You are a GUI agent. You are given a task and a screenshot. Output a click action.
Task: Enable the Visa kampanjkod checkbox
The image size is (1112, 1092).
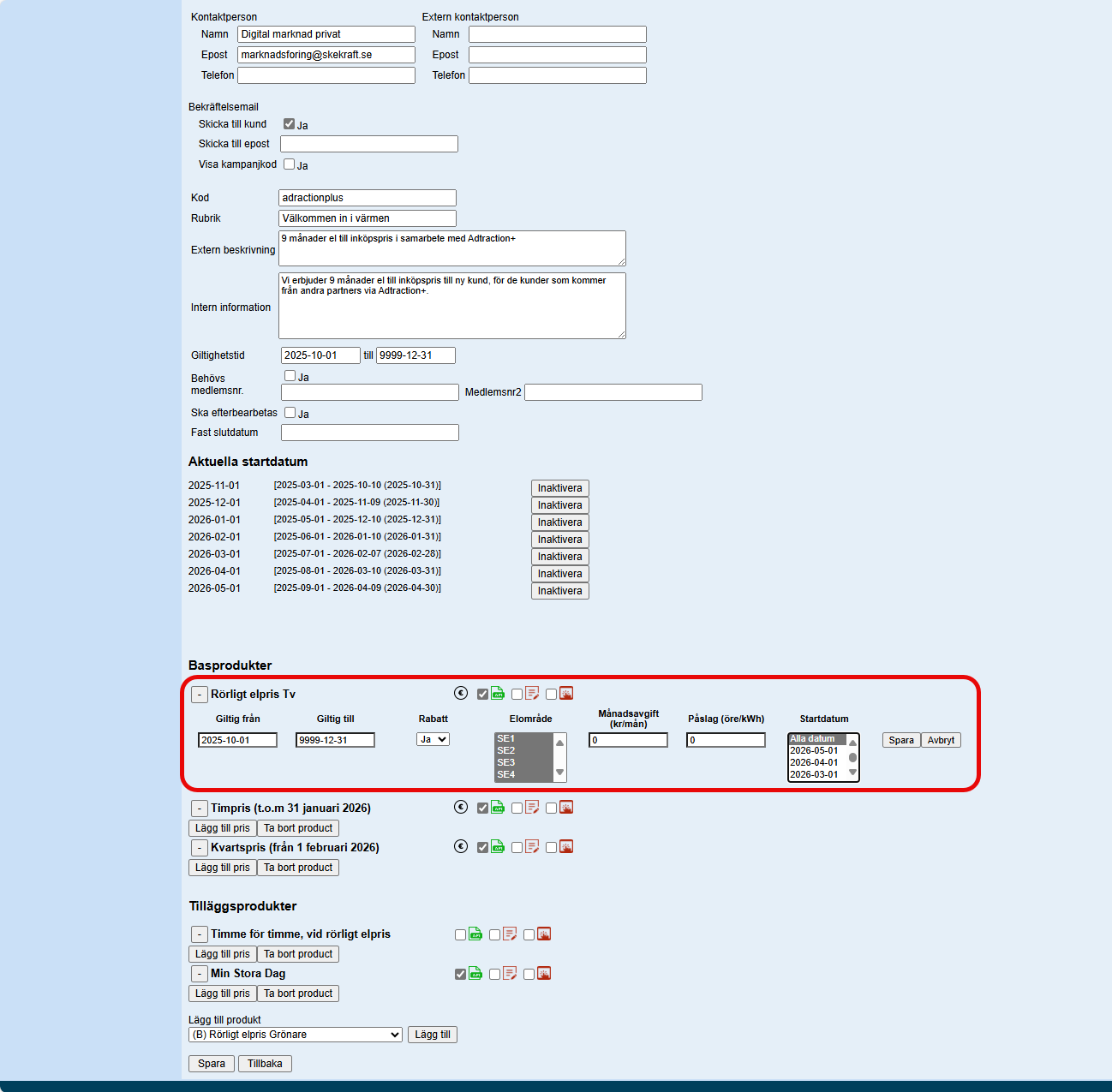(290, 164)
